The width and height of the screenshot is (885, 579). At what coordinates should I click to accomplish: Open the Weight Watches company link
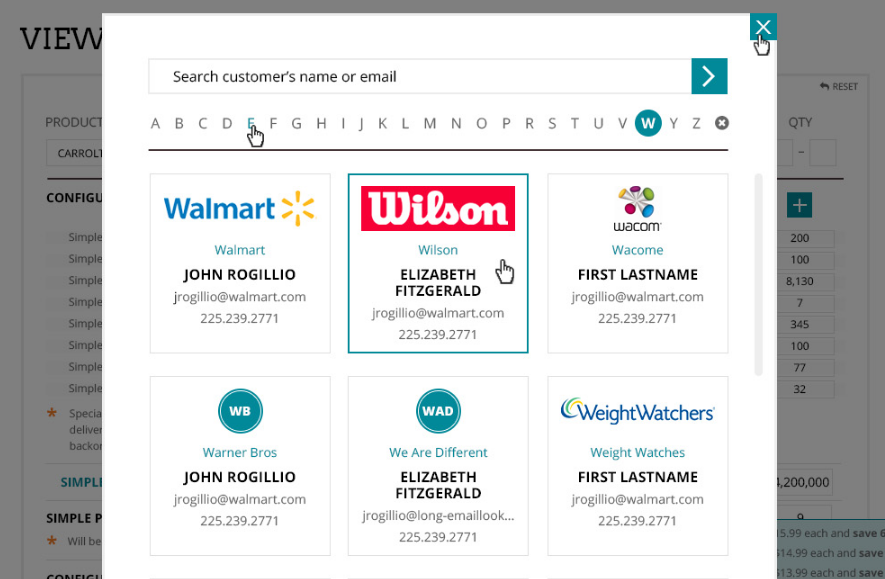(x=637, y=453)
